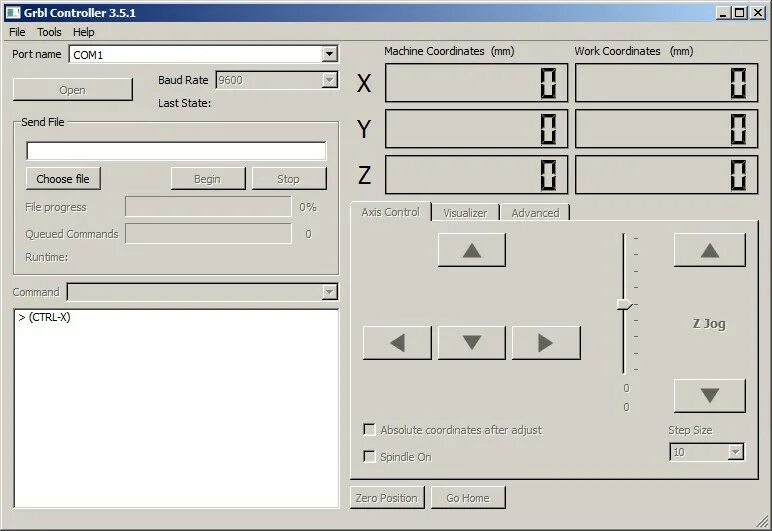
Task: Click the Stop button
Action: pos(289,179)
